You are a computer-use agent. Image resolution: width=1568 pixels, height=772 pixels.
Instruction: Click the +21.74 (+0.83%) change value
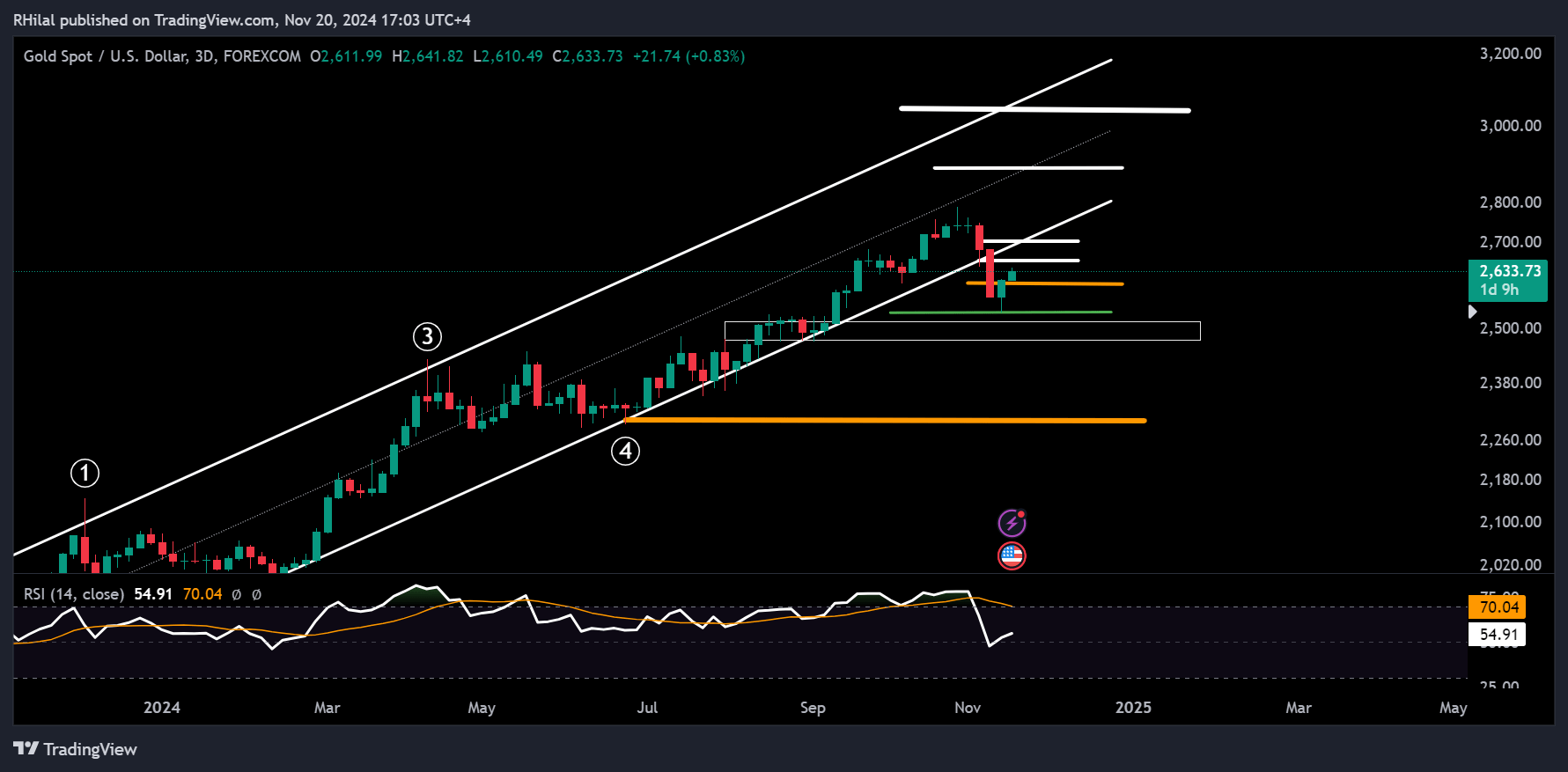tap(688, 56)
